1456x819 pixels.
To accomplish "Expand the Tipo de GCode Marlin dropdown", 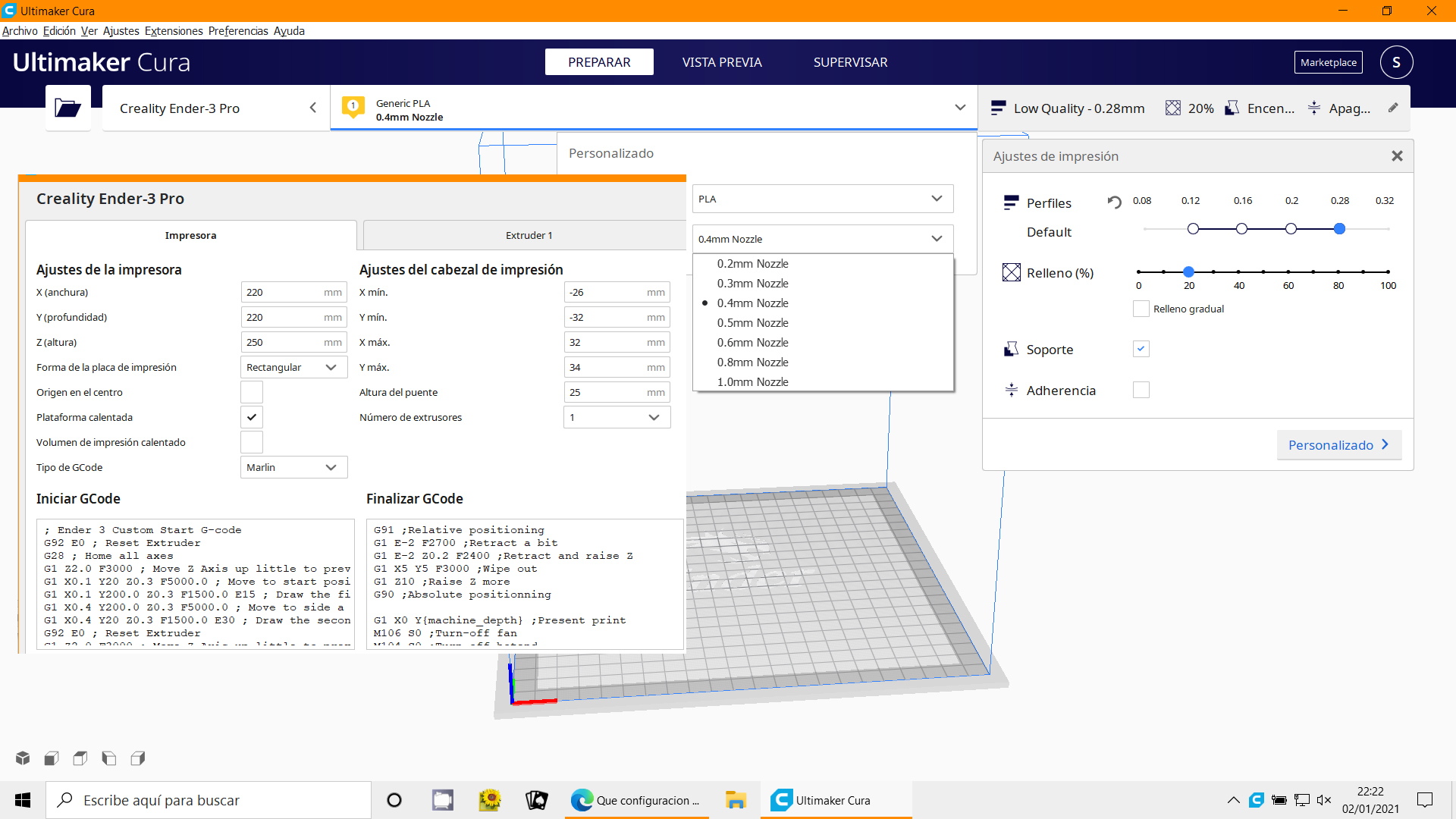I will [x=293, y=467].
